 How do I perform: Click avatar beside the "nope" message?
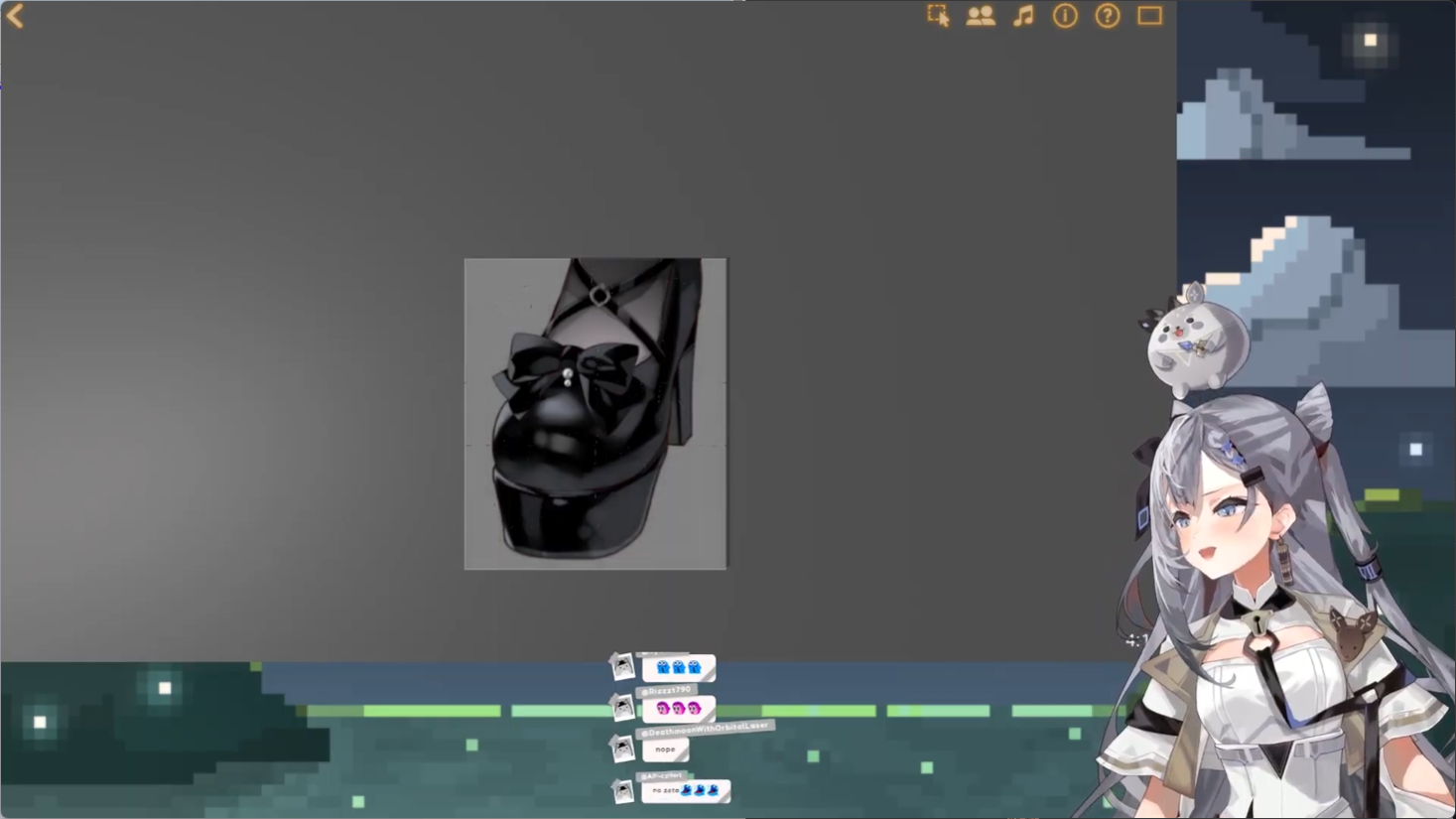tap(622, 749)
